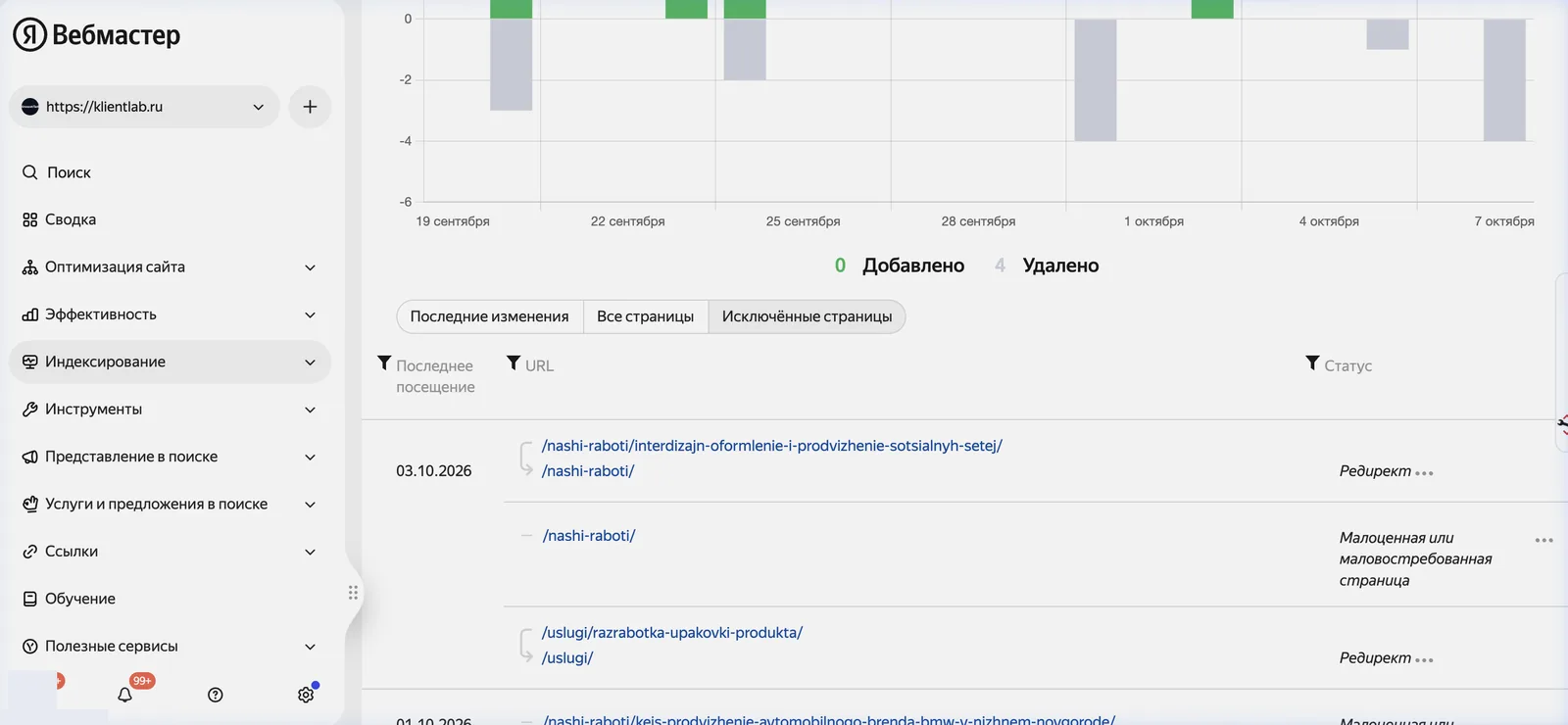Click the gray bar at 7 октября

click(1504, 80)
